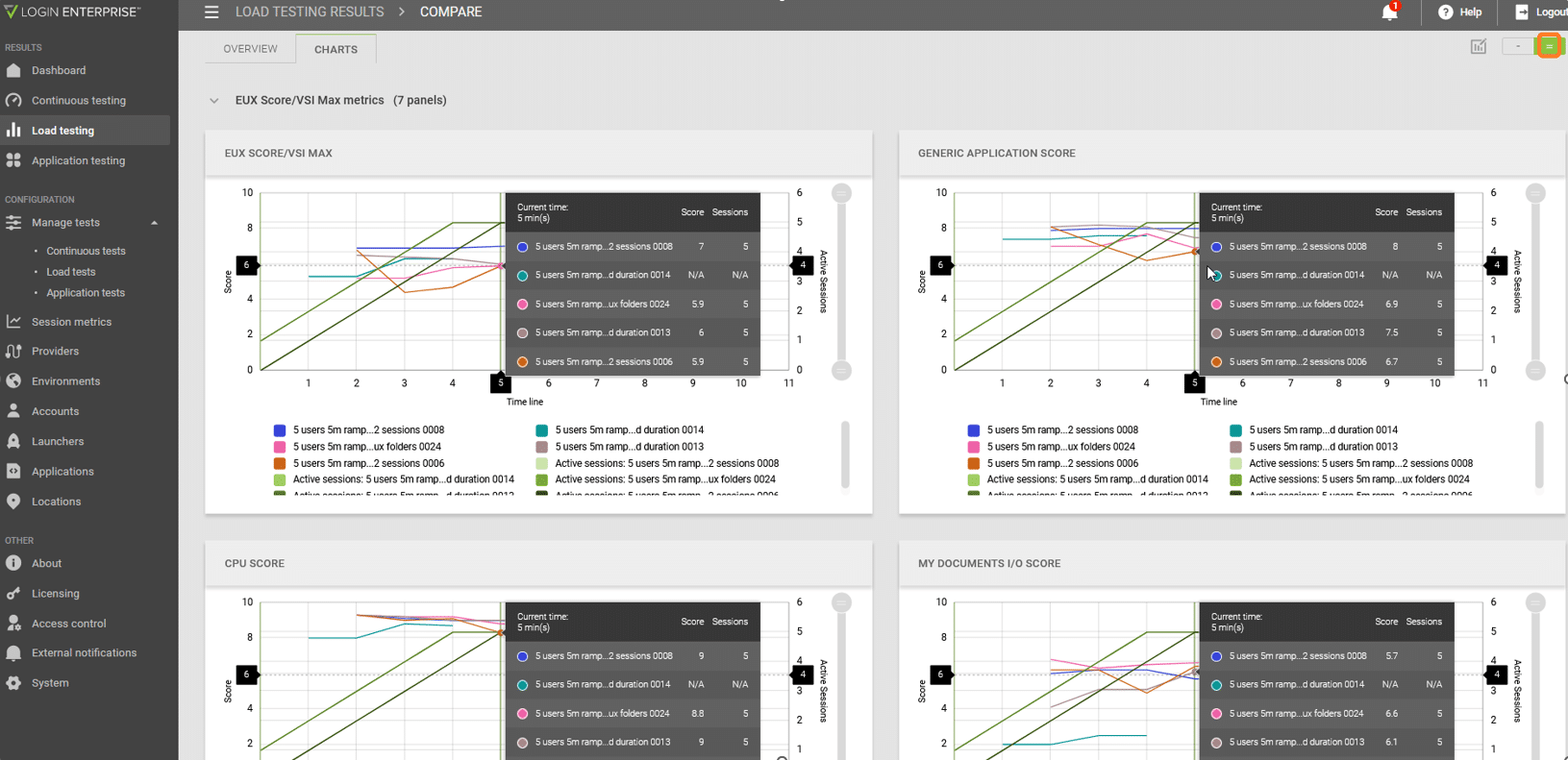This screenshot has height=760, width=1568.
Task: Open Licensing key icon
Action: pyautogui.click(x=13, y=594)
